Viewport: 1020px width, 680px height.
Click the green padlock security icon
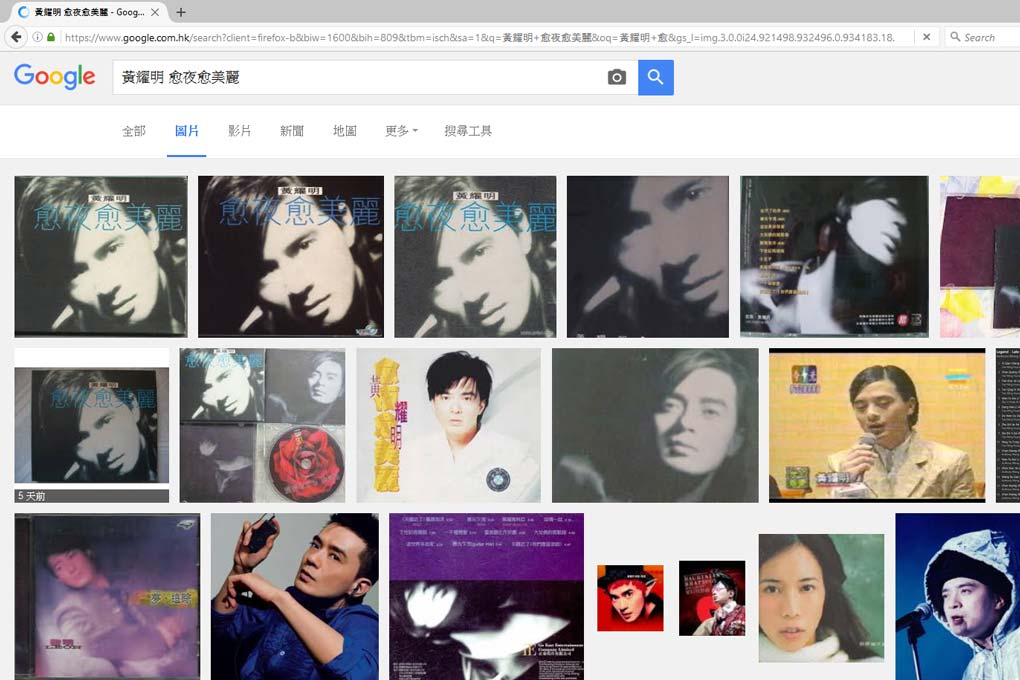pyautogui.click(x=51, y=37)
